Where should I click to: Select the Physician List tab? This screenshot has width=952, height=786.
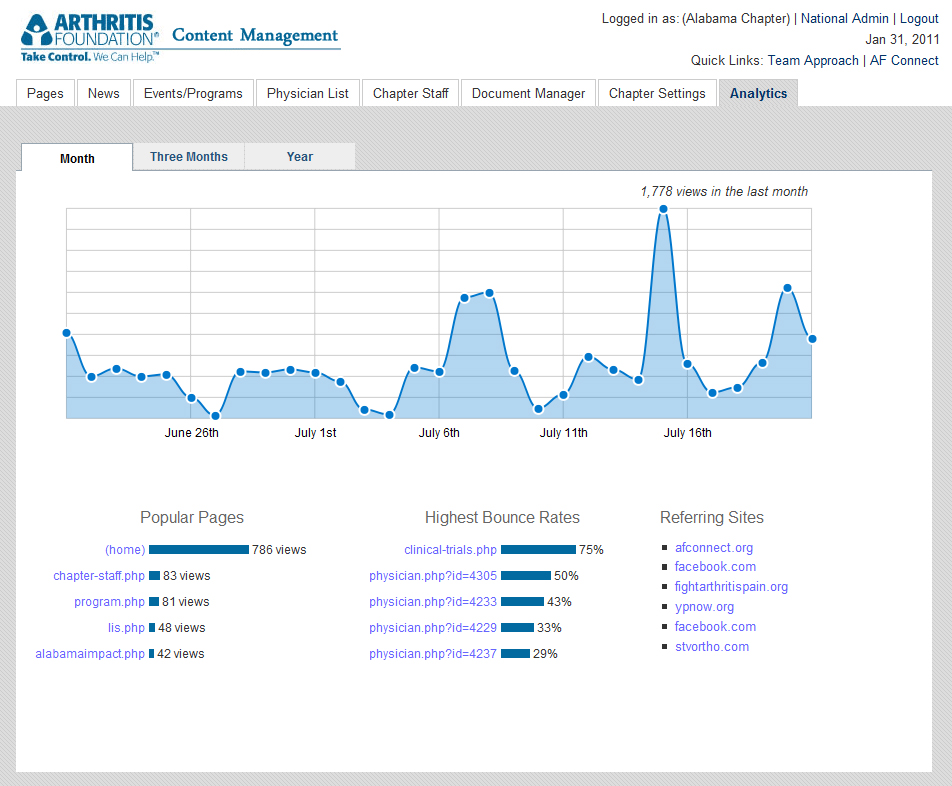point(308,93)
